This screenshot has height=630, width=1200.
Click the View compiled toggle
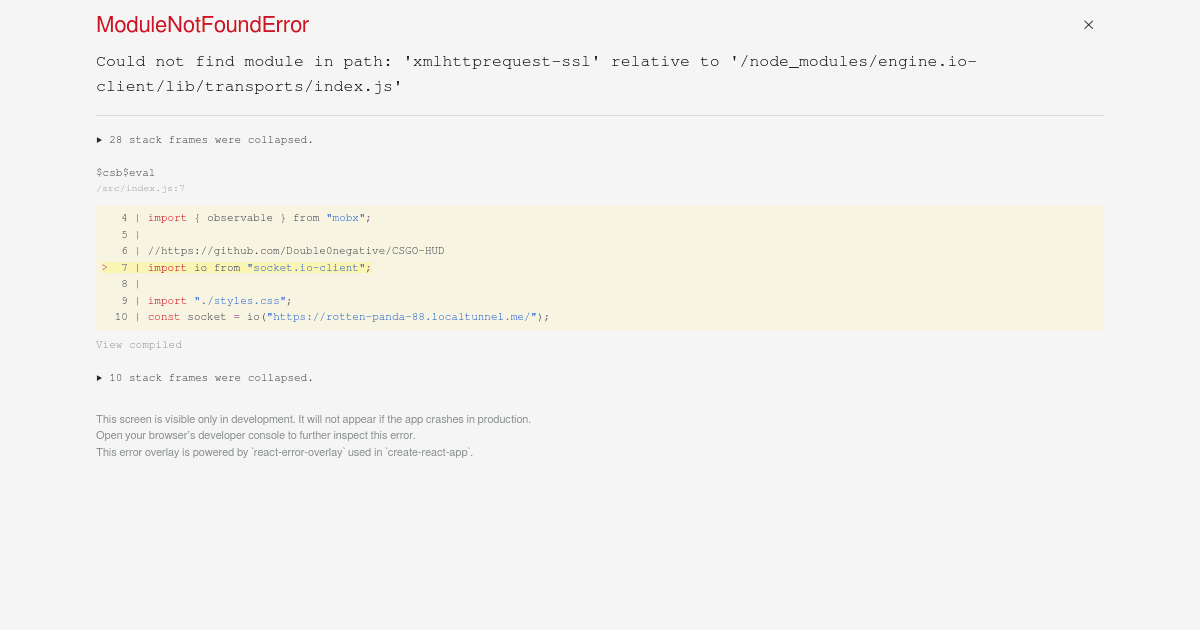(139, 345)
